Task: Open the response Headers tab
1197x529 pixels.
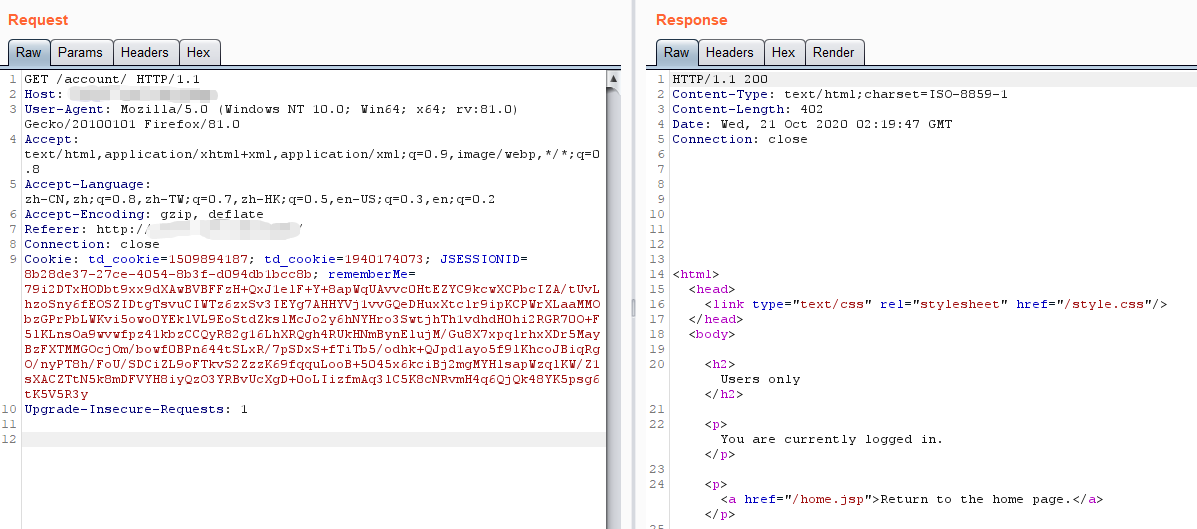Action: click(729, 53)
